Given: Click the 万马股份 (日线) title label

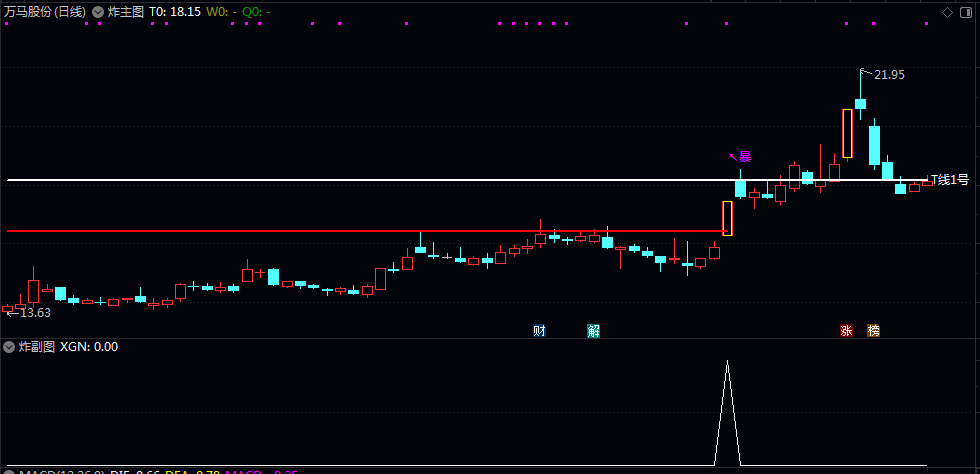Looking at the screenshot, I should pyautogui.click(x=44, y=12).
